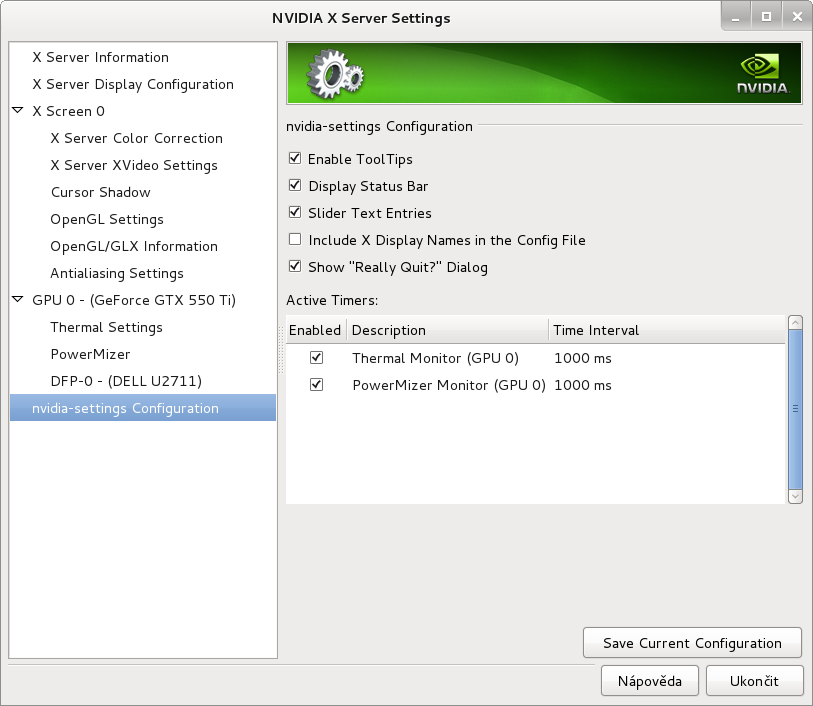Open X Server XVideo Settings
Screen dimensions: 813x706
click(134, 165)
